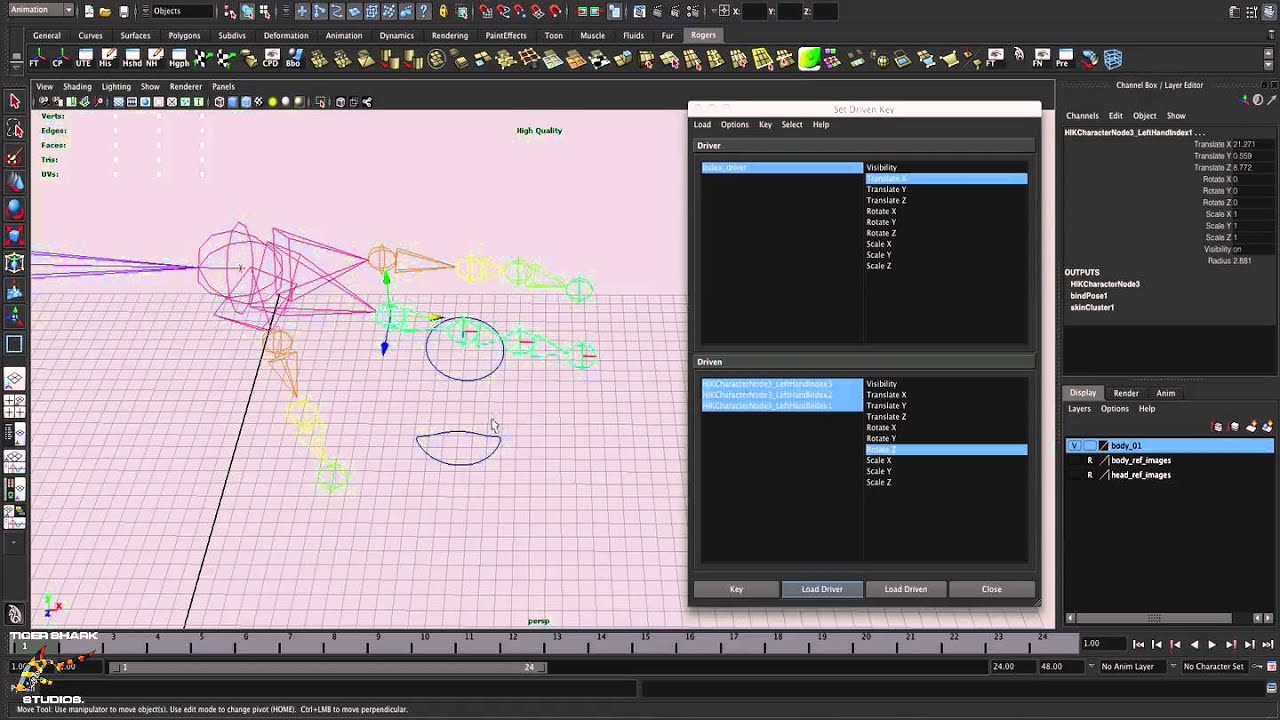Click the Hgph shelf icon
The height and width of the screenshot is (720, 1280).
point(179,59)
